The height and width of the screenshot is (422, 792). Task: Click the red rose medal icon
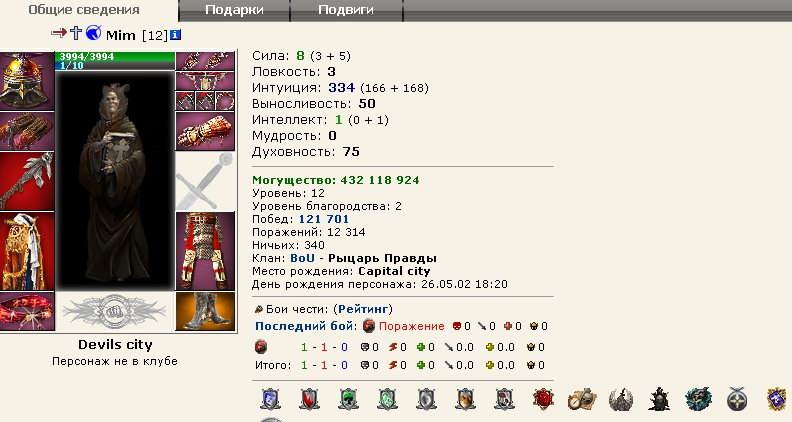click(543, 399)
